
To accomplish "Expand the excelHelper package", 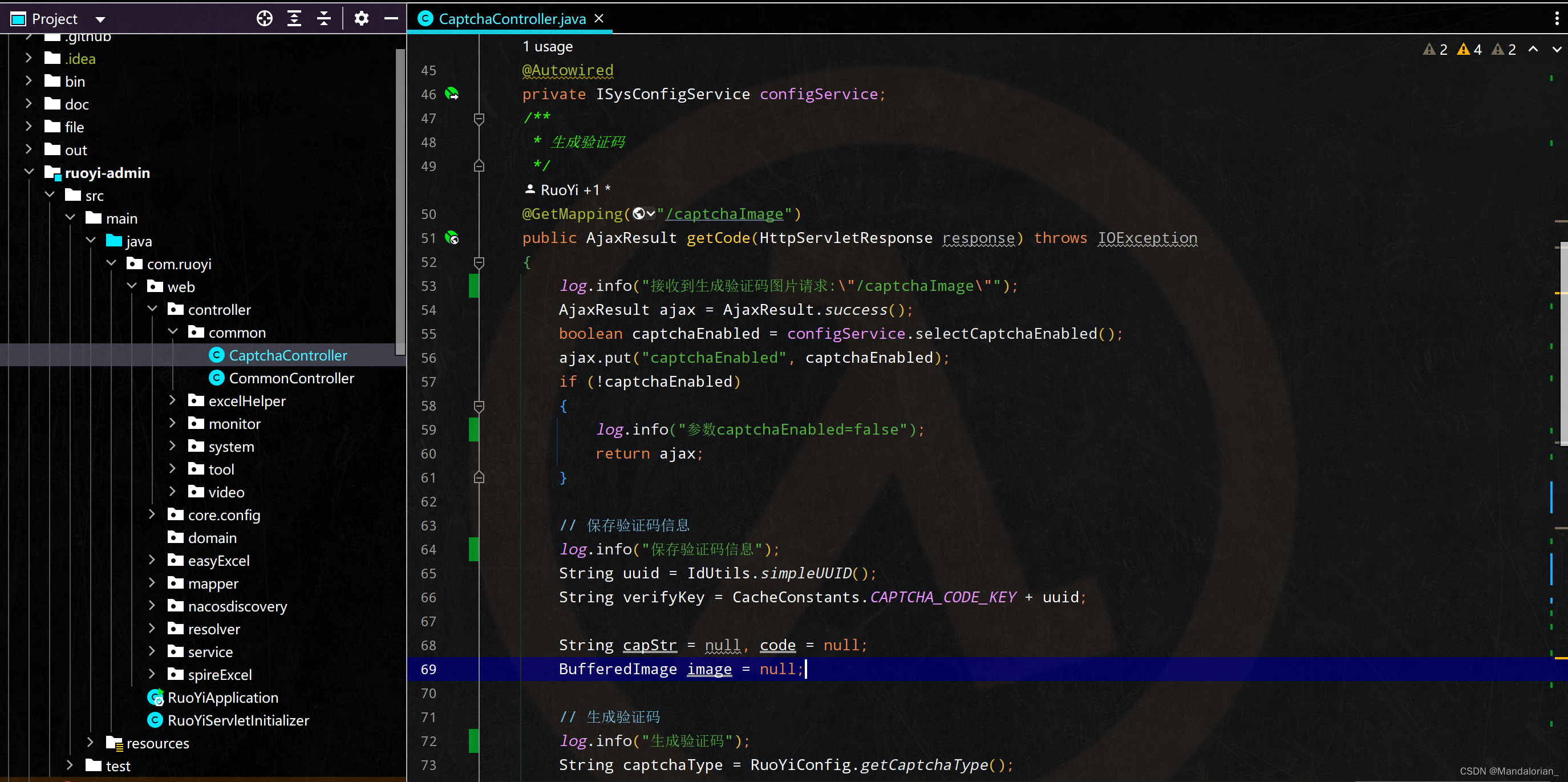I will [172, 400].
